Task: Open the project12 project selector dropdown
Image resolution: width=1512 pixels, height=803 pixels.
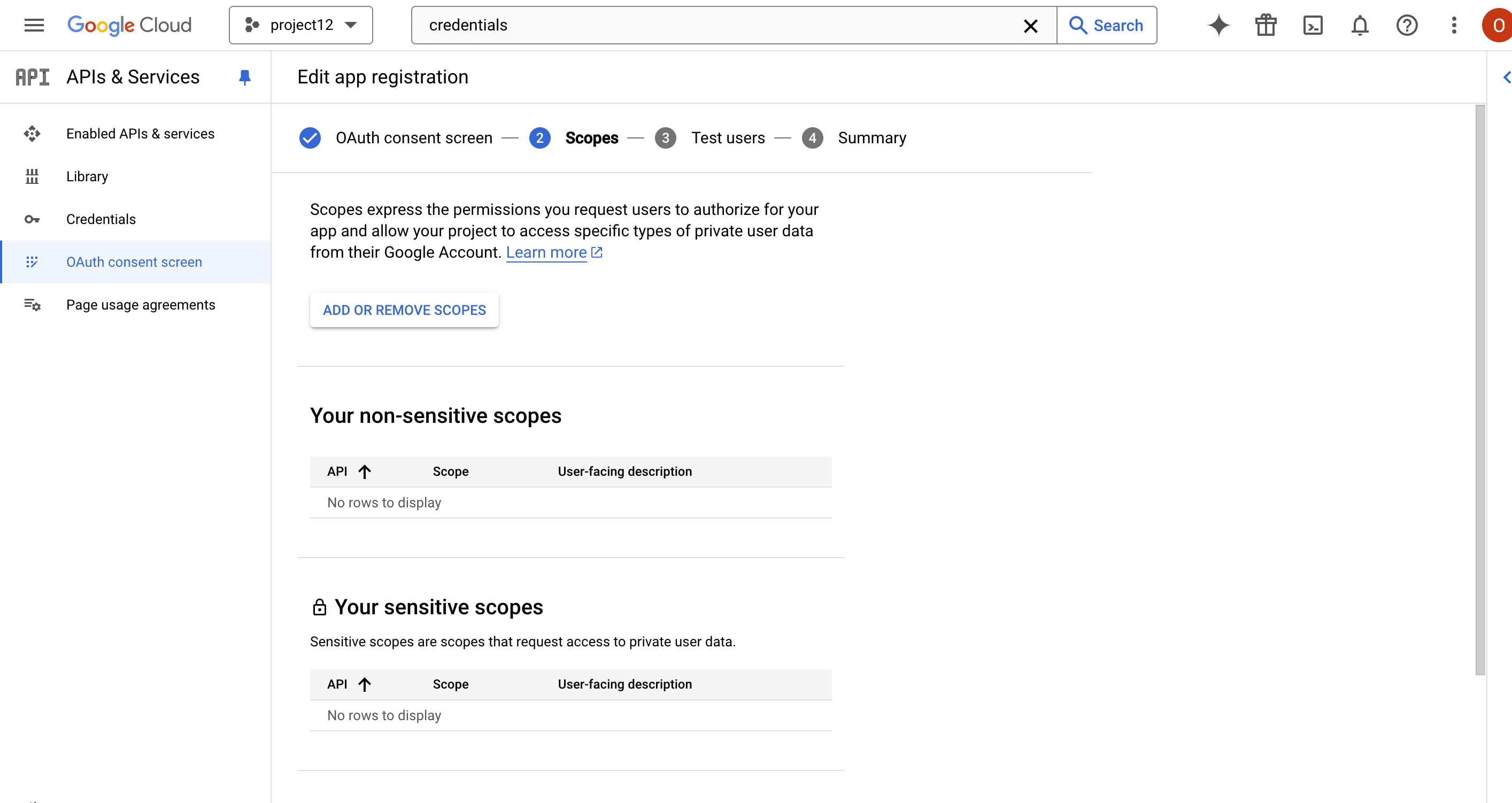Action: point(301,25)
